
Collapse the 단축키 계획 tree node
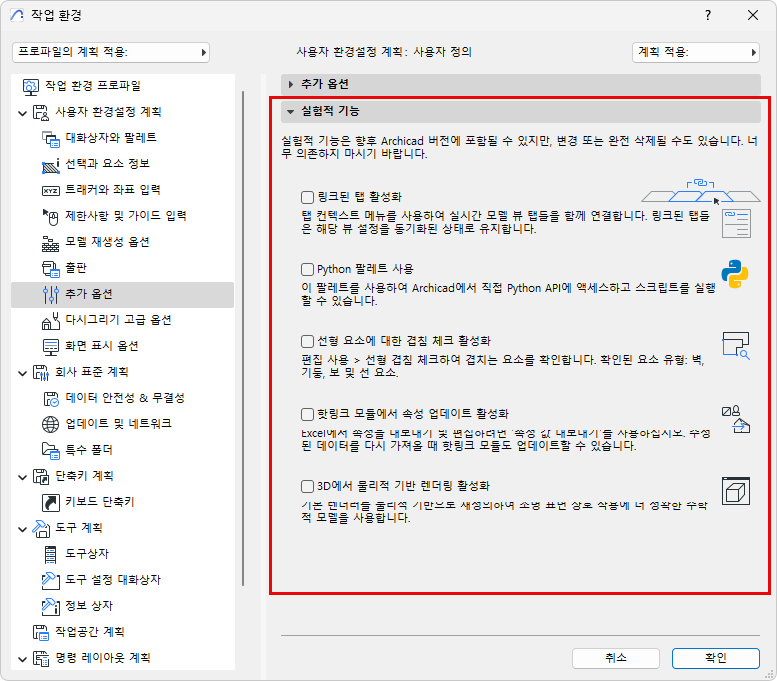(22, 477)
